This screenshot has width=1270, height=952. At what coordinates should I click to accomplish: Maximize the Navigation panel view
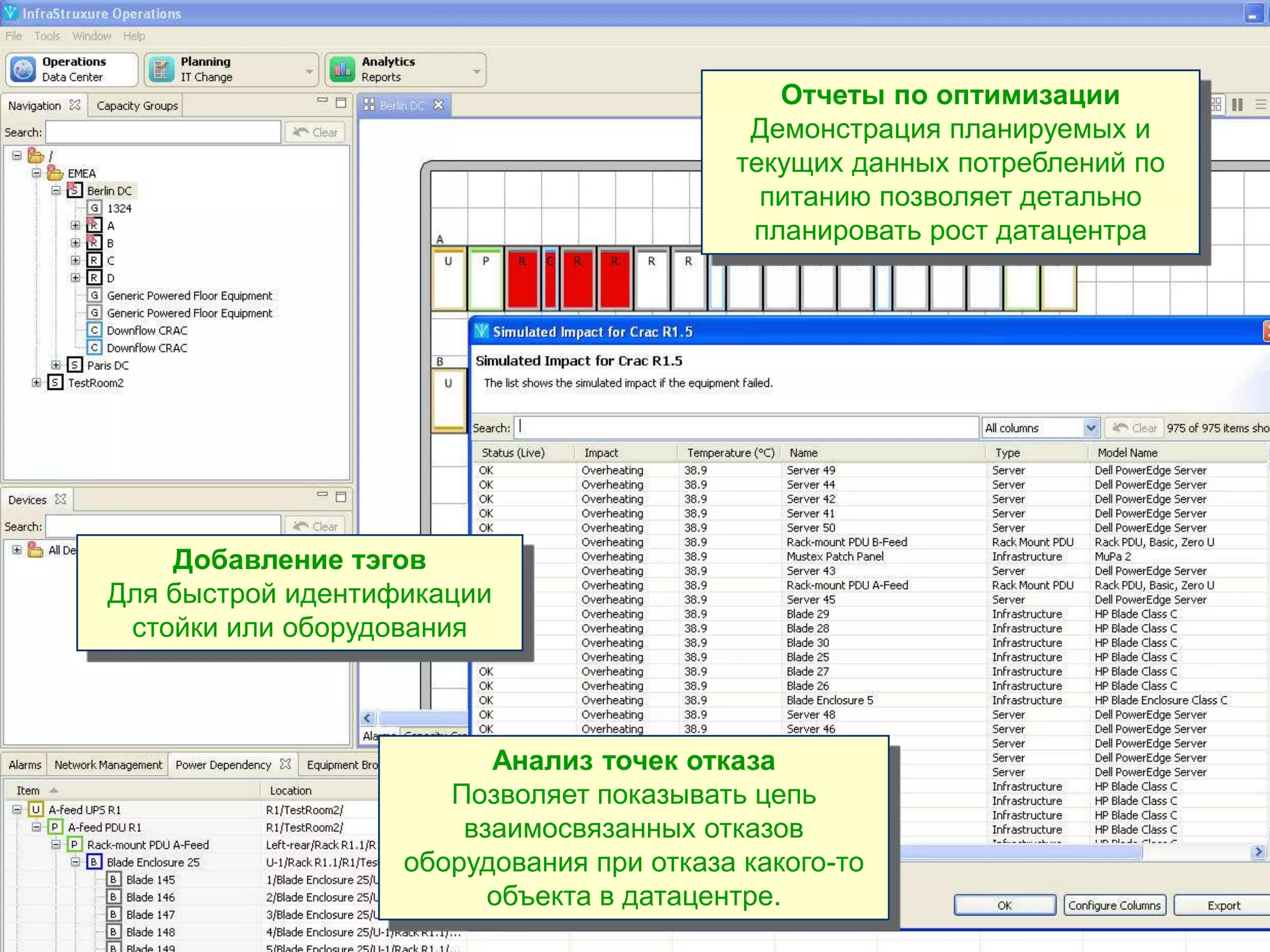point(340,102)
